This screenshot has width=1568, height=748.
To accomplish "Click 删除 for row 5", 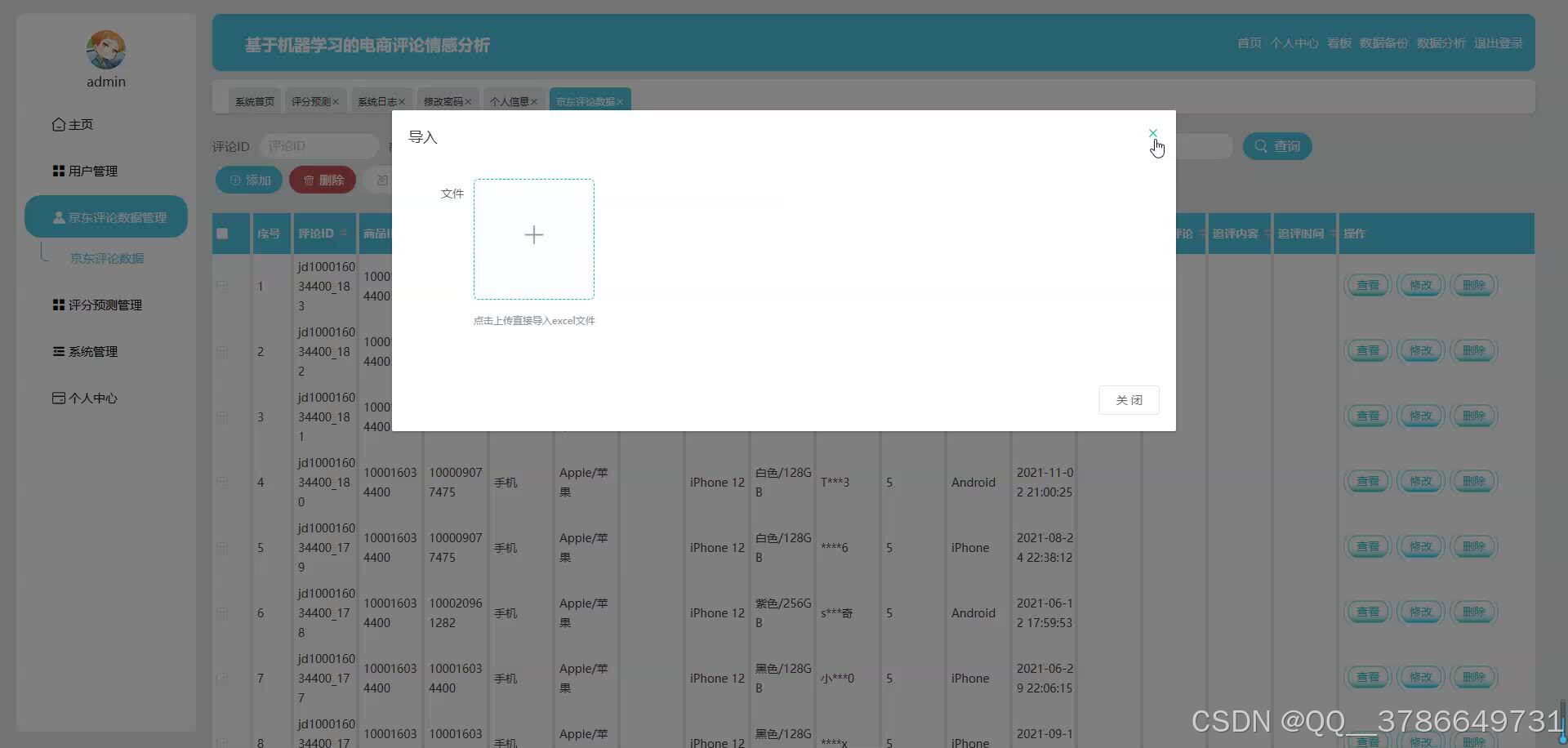I will [1474, 546].
